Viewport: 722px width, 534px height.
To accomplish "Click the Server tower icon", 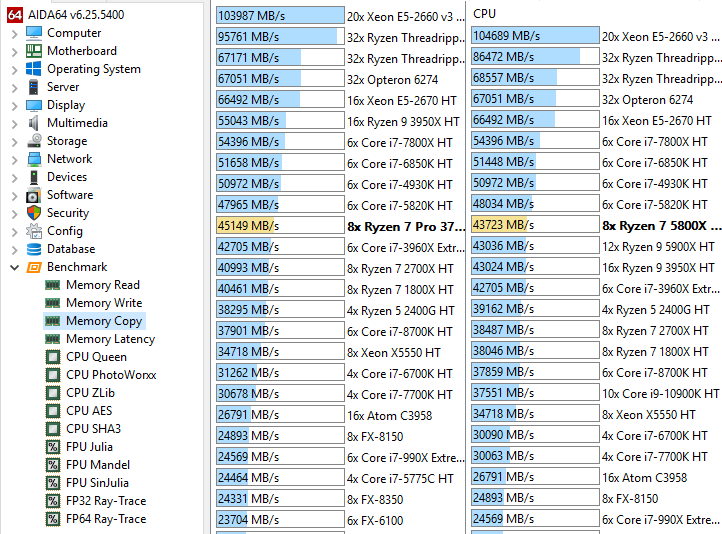I will click(34, 87).
